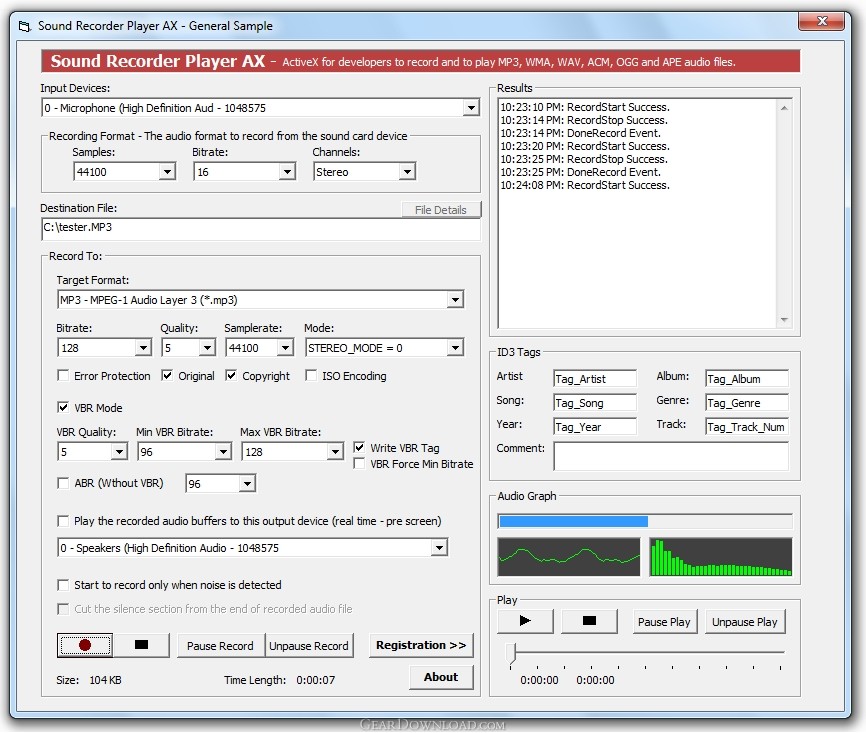The width and height of the screenshot is (866, 733).
Task: Click the playback position slider thumb
Action: click(x=512, y=653)
